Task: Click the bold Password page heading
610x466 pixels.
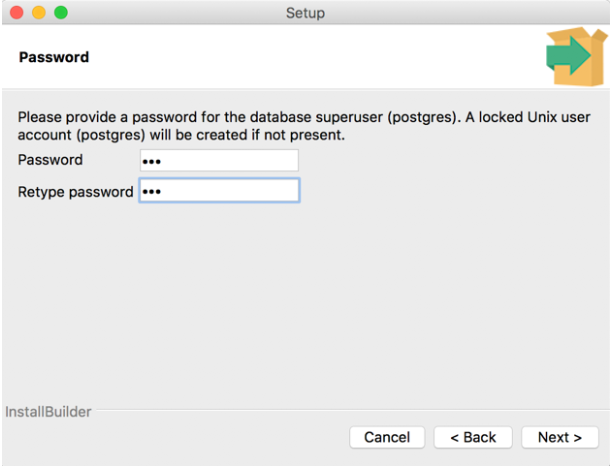Action: click(54, 58)
